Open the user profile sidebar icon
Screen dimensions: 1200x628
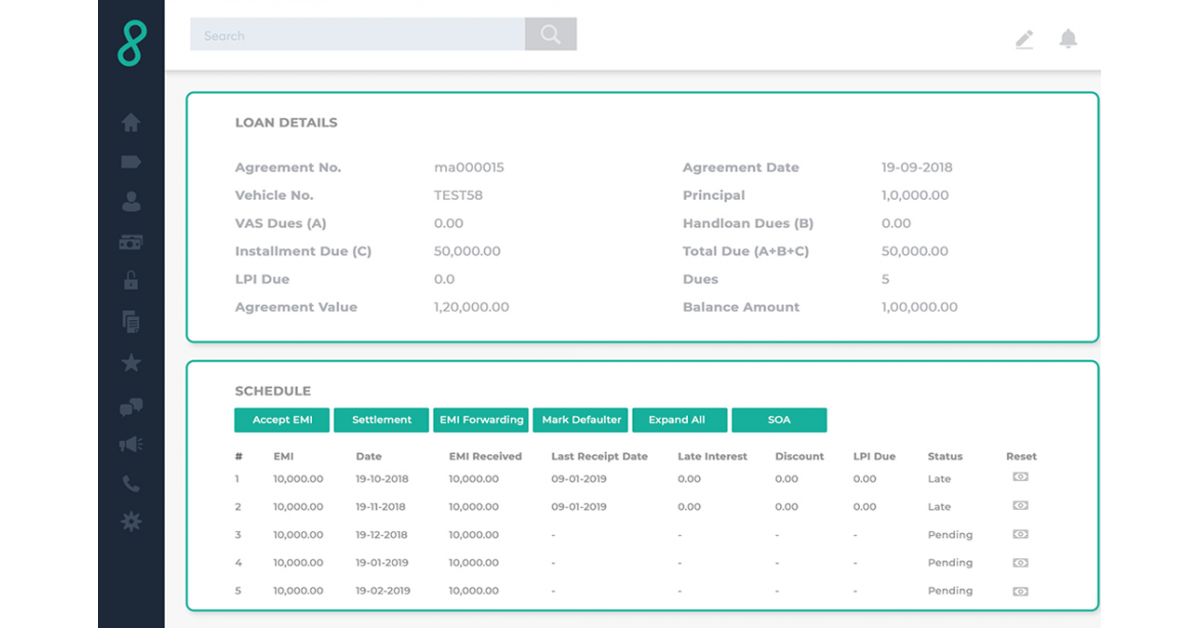coord(131,202)
